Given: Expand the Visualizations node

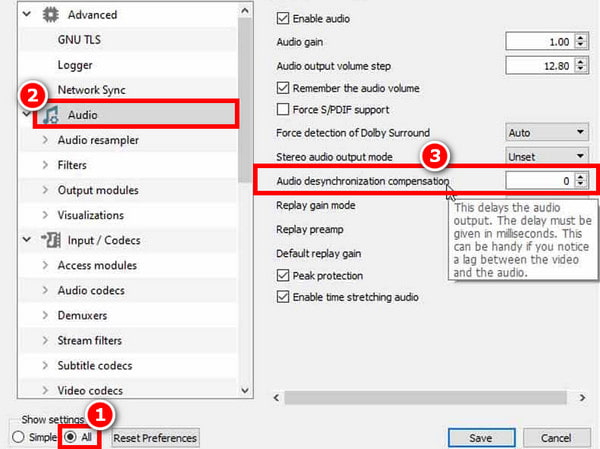Looking at the screenshot, I should (x=45, y=215).
